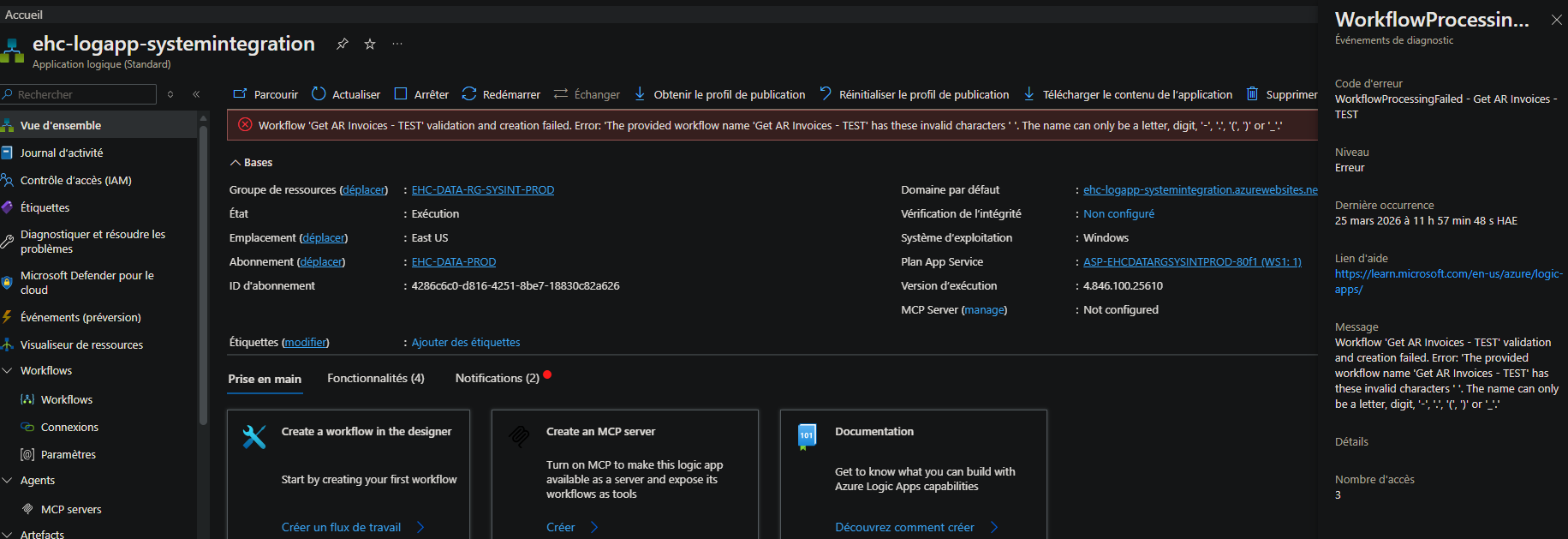Viewport: 1568px width, 539px height.
Task: Click subscription ID 4286c6c0-d816-4251-8be7-18830c82a626
Action: coord(516,285)
